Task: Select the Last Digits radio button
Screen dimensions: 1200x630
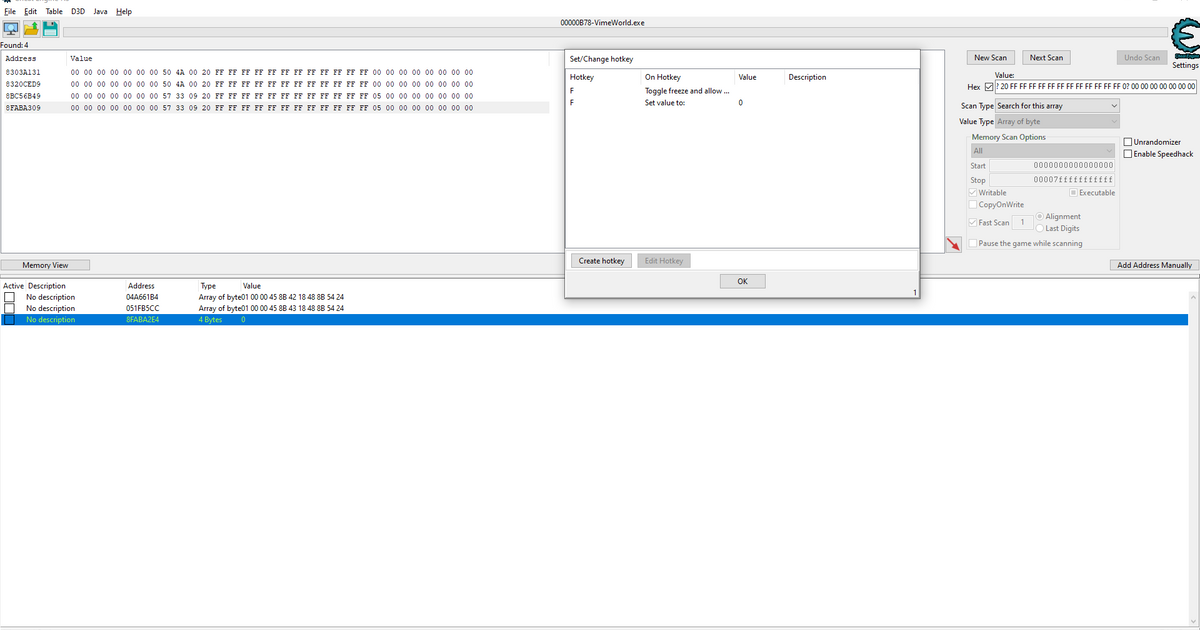Action: click(x=1040, y=228)
